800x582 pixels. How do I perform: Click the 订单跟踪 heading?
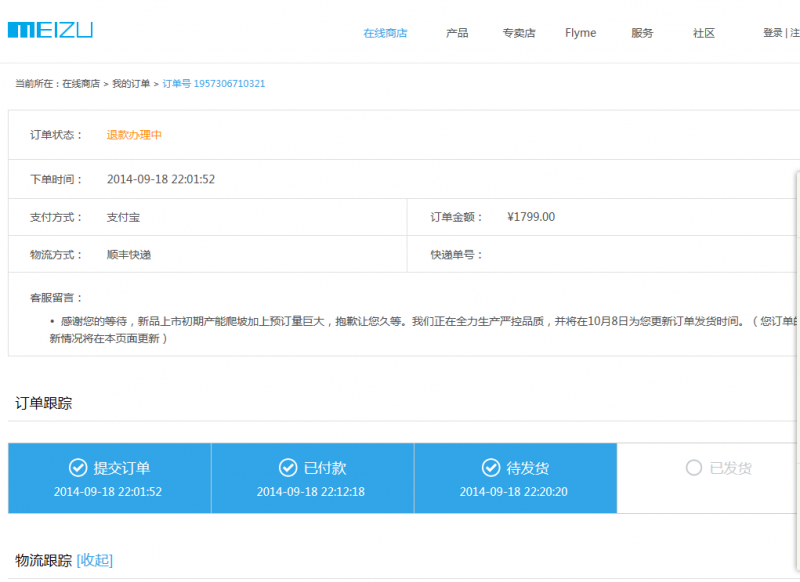(x=43, y=403)
